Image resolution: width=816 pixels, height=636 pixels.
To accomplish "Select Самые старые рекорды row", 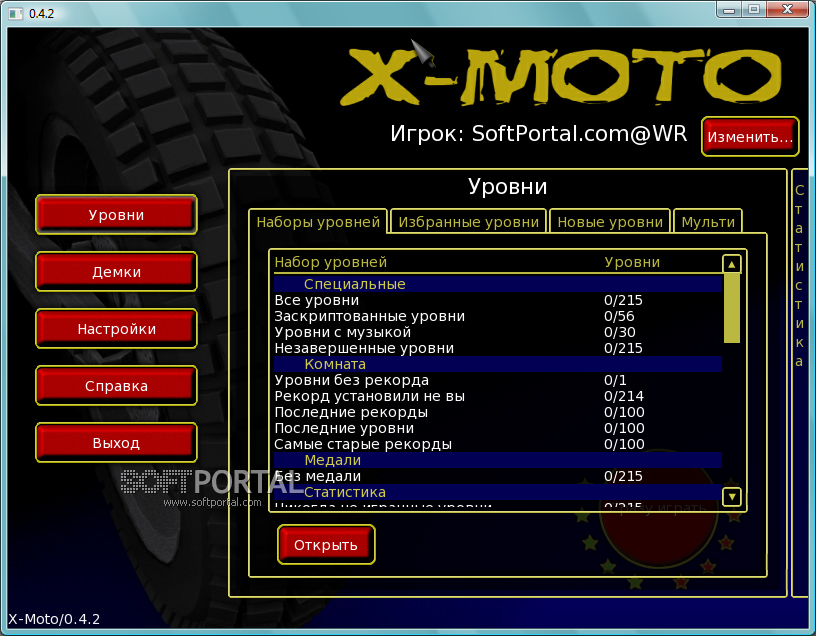I will point(498,444).
